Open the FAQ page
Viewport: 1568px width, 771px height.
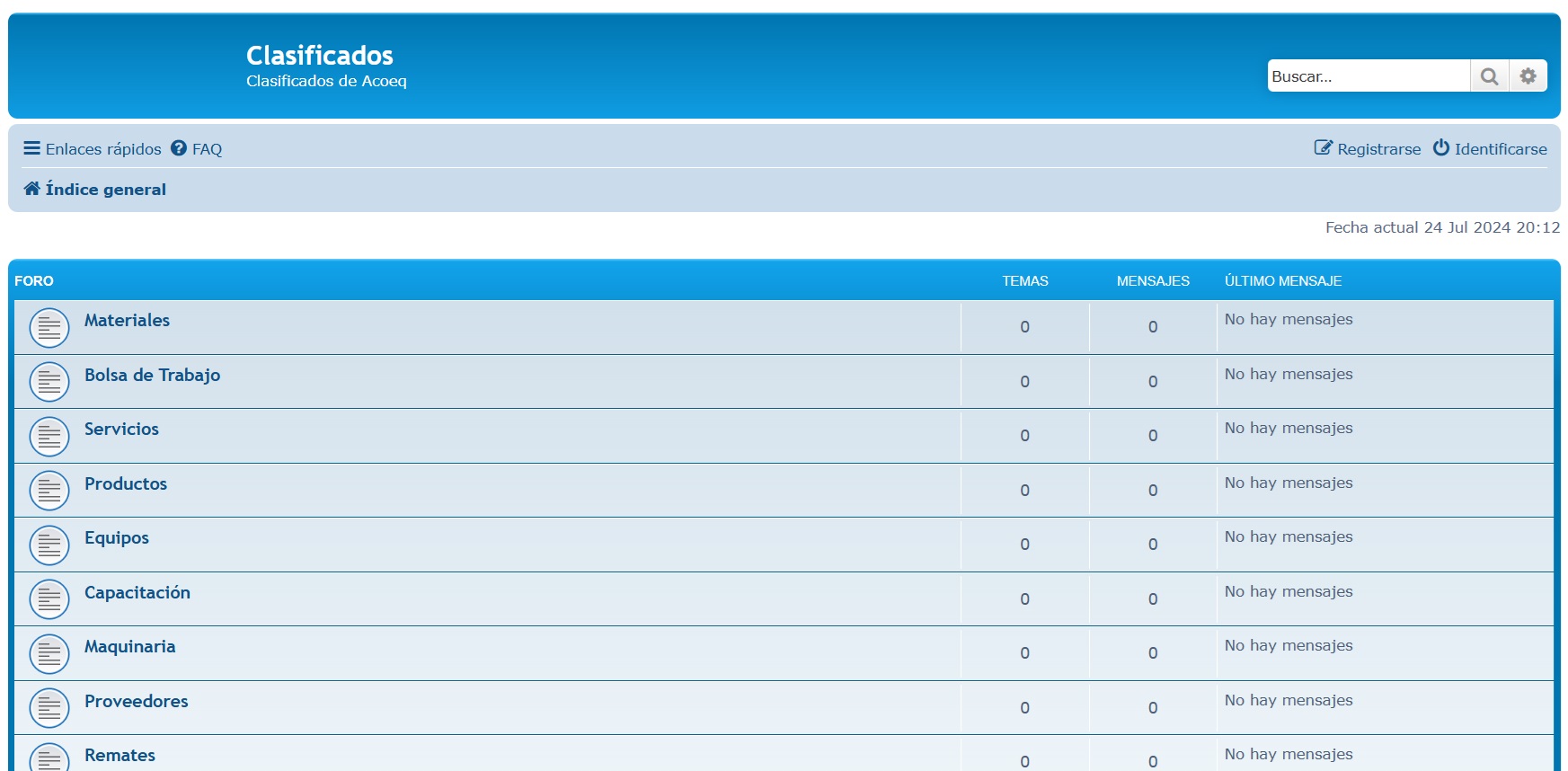[197, 149]
